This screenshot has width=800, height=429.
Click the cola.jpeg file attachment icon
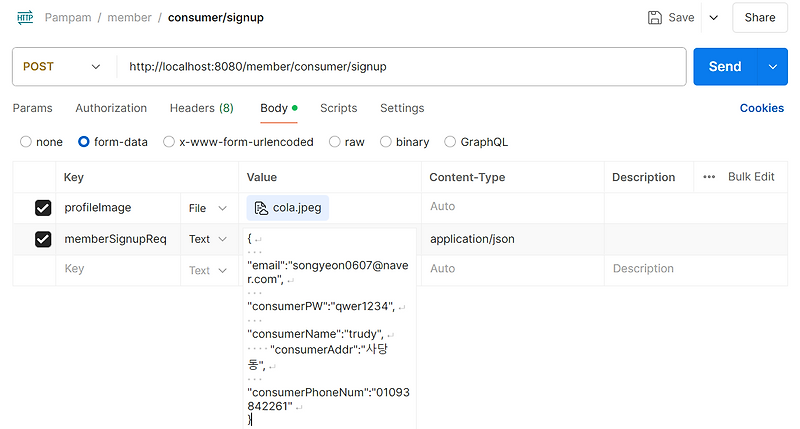pos(261,208)
